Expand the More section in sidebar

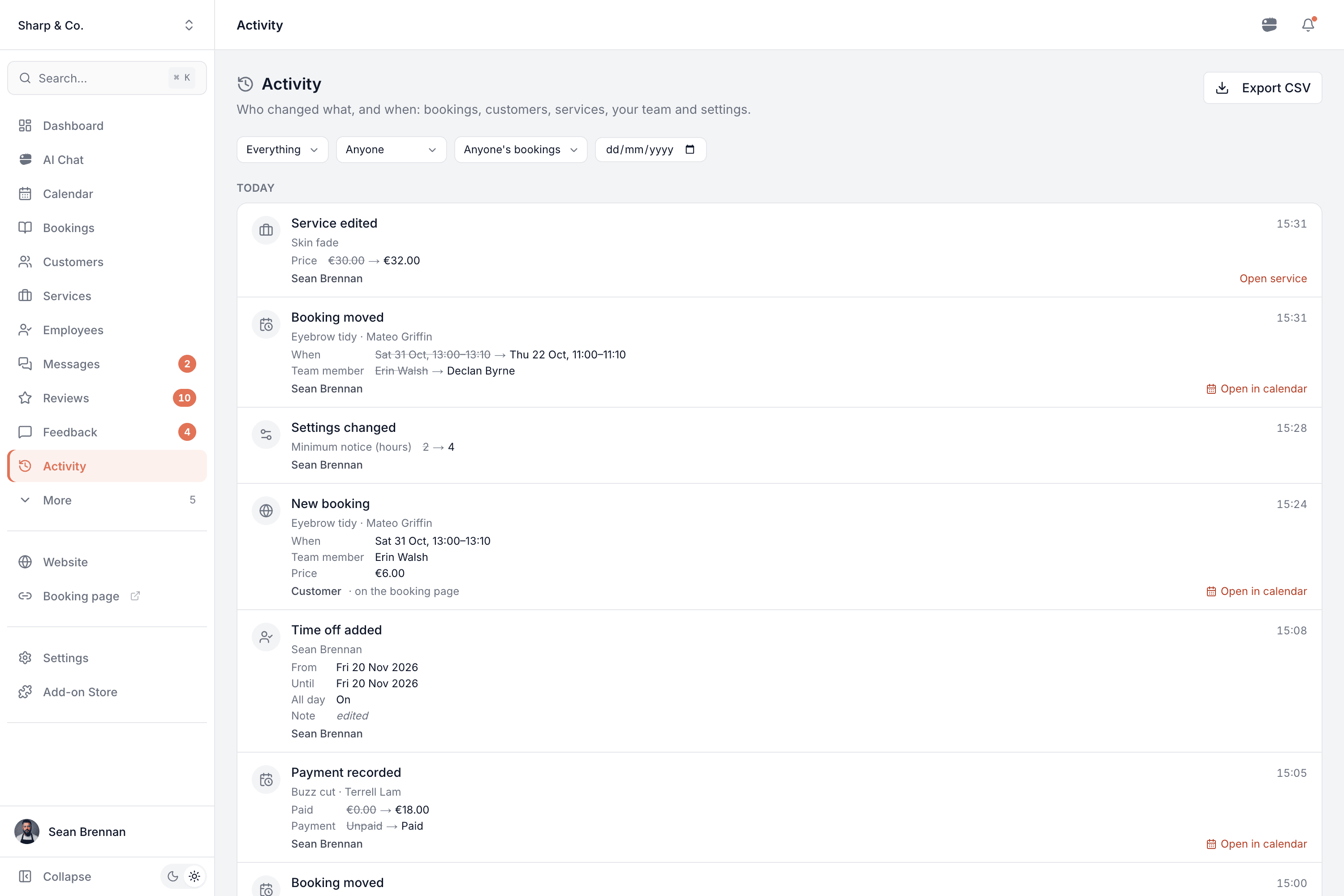pyautogui.click(x=107, y=500)
